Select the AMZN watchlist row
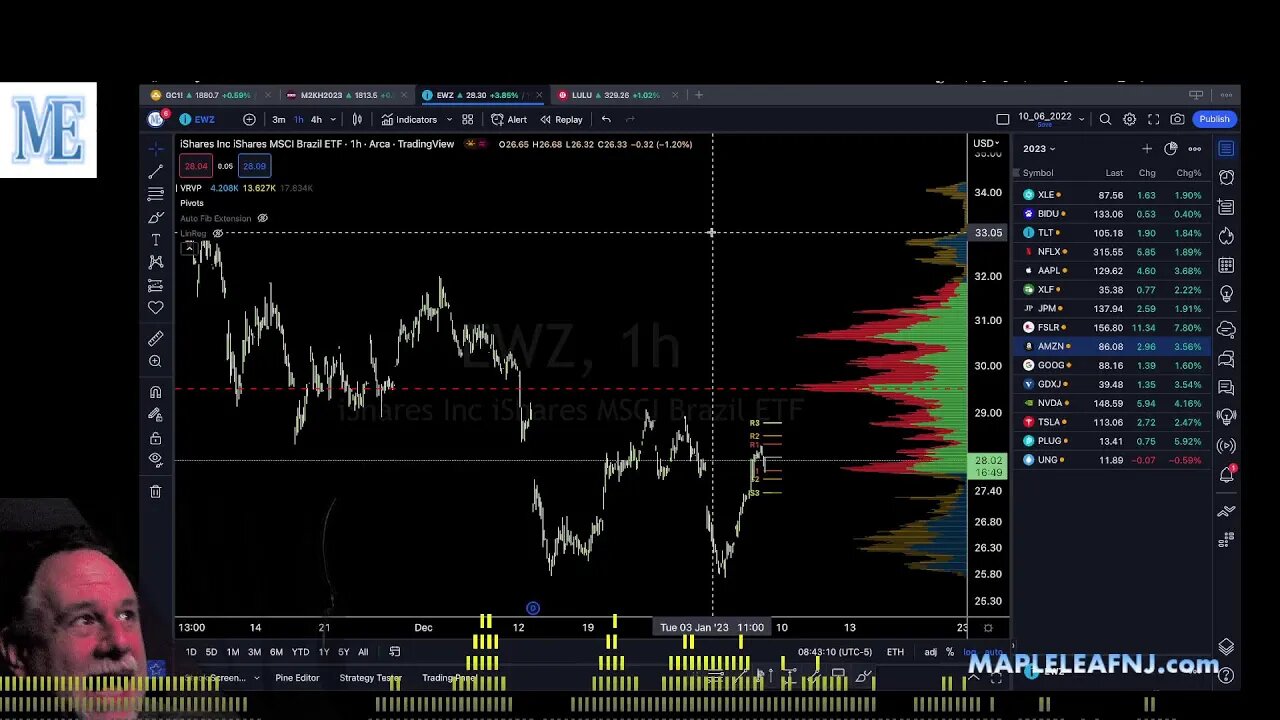The image size is (1280, 720). tap(1114, 346)
